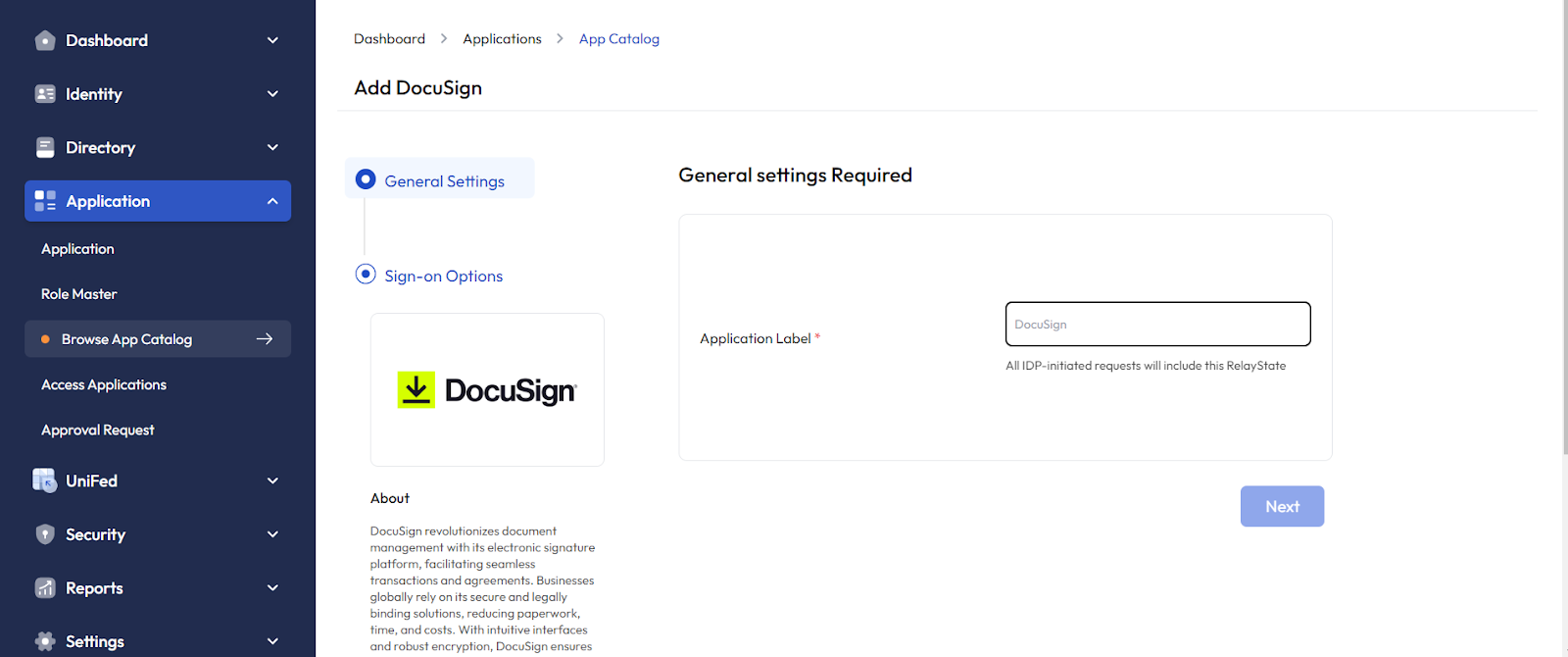Click the UniFed icon in sidebar
This screenshot has width=1568, height=657.
tap(45, 480)
